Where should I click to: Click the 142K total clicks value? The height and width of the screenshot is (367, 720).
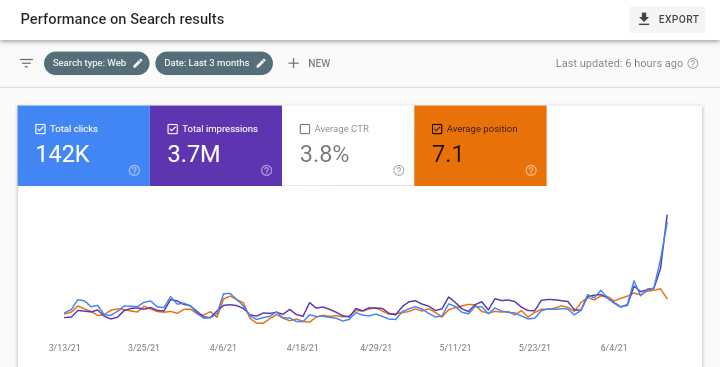(x=62, y=154)
